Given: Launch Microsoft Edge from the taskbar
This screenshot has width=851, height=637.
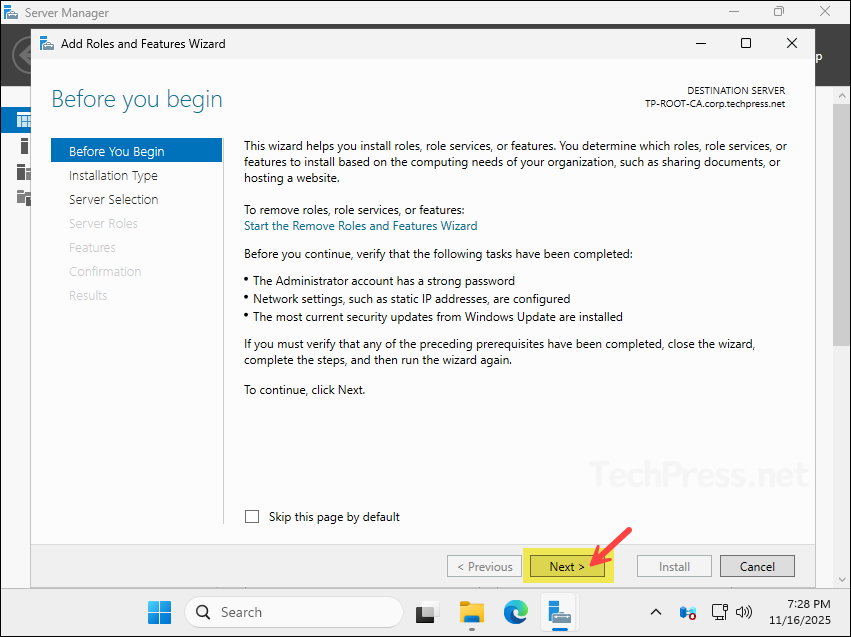Looking at the screenshot, I should point(515,611).
